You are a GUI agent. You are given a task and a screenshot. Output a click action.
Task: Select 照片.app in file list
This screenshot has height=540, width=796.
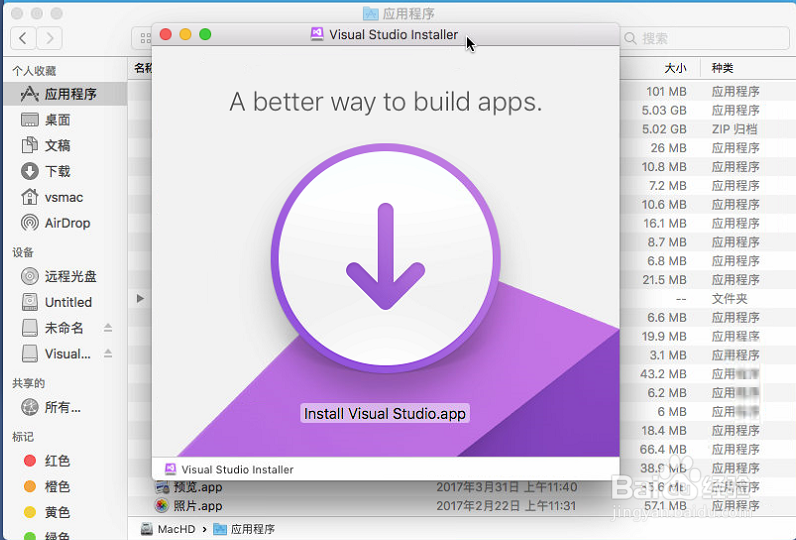(198, 506)
